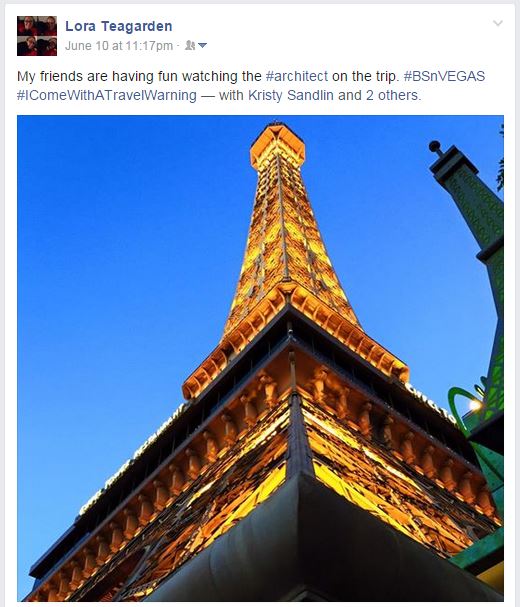This screenshot has width=520, height=607.
Task: Click the #IComeWithATravelWarning hashtag
Action: click(x=107, y=95)
